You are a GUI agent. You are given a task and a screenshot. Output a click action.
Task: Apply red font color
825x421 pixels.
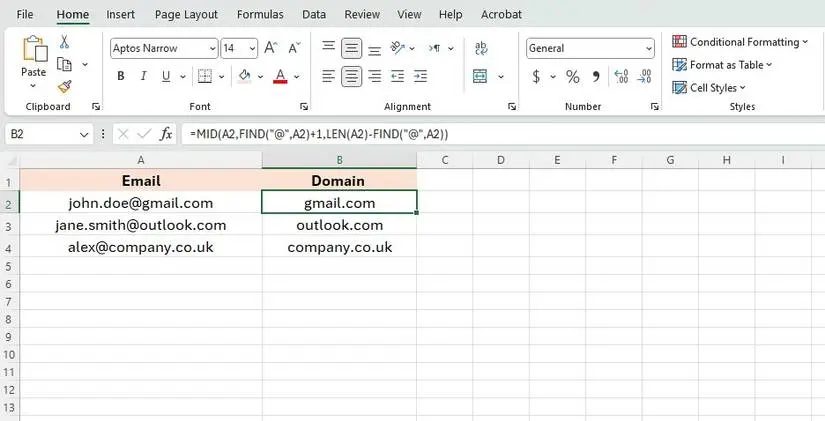click(x=280, y=76)
